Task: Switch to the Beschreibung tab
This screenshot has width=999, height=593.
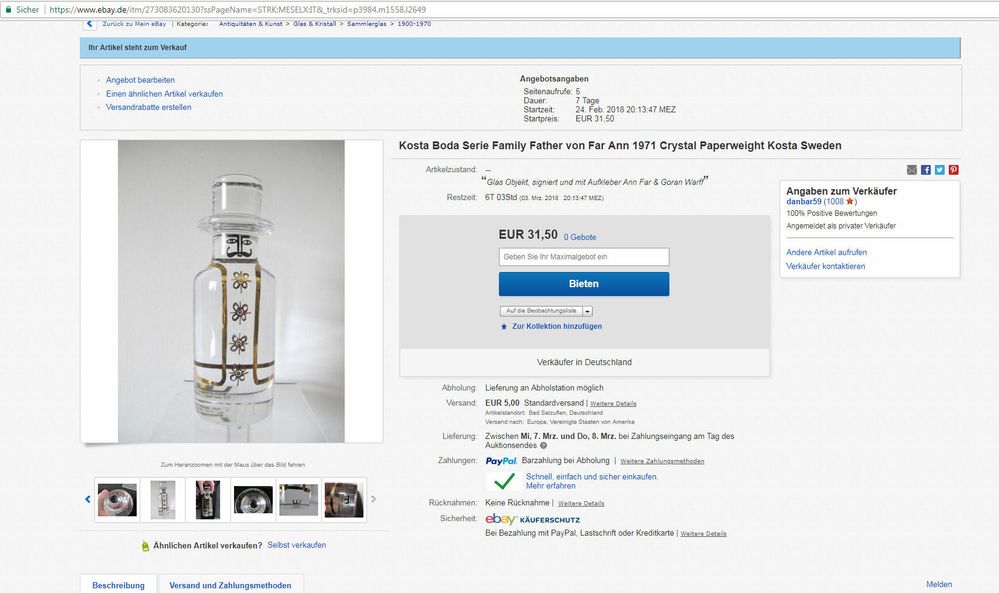Action: (117, 584)
